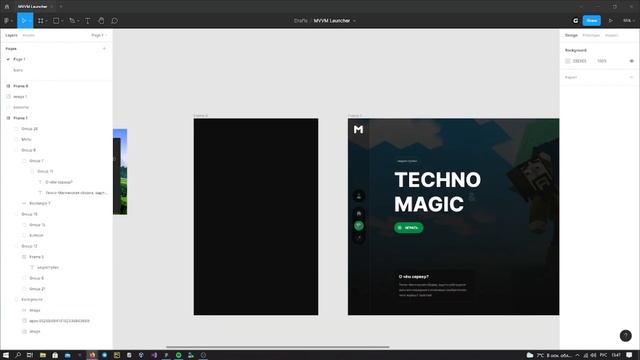Select the Rectangle 7 layer

[x=40, y=203]
